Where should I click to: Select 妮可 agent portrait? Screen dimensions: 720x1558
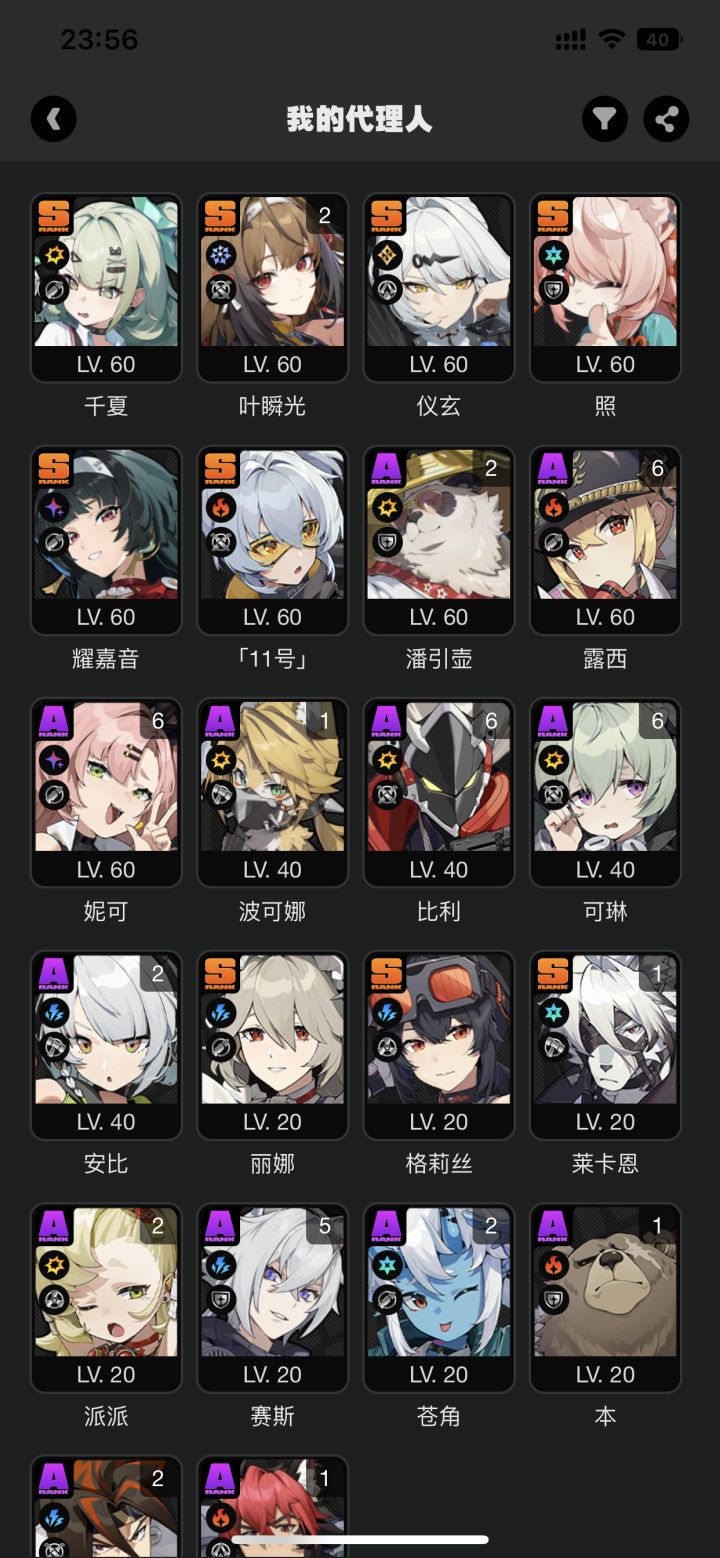click(x=106, y=777)
